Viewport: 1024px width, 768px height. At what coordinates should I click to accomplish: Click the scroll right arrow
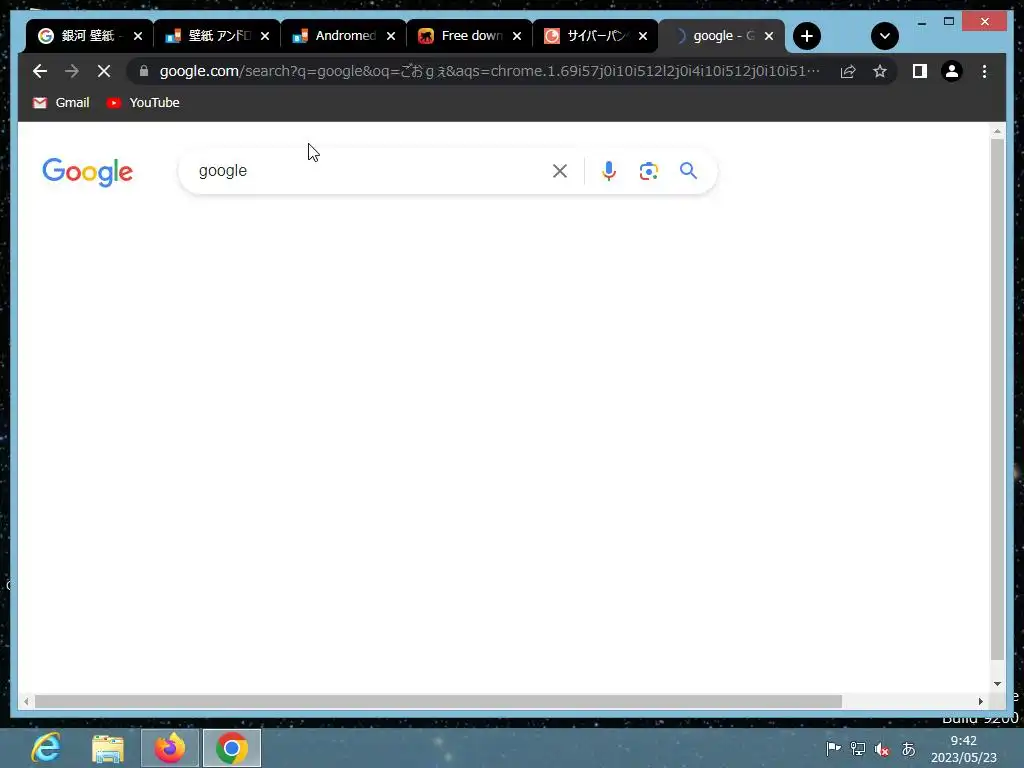(980, 701)
